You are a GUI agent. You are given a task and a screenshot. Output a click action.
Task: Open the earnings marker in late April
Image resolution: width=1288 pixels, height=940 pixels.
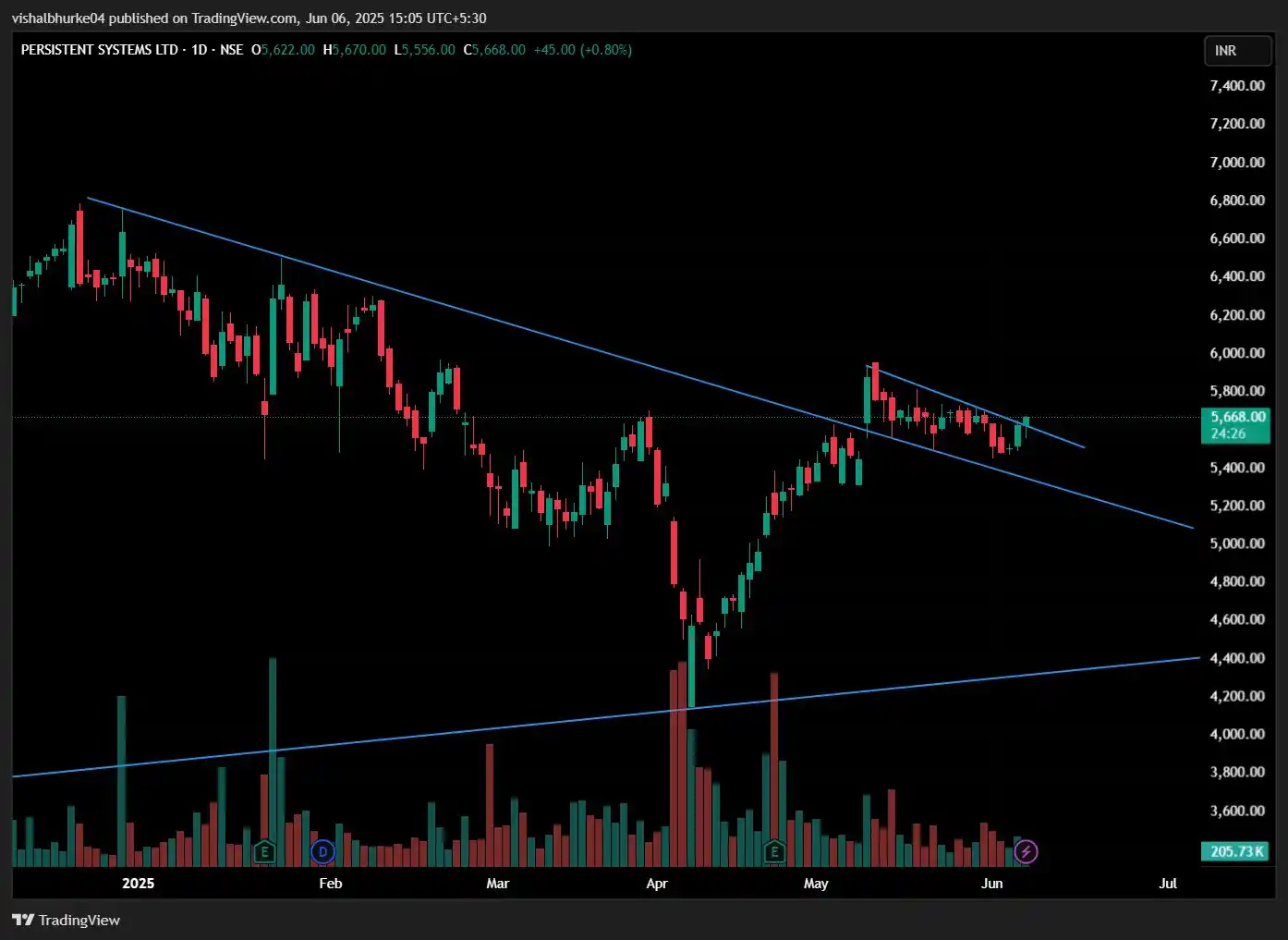[x=774, y=851]
